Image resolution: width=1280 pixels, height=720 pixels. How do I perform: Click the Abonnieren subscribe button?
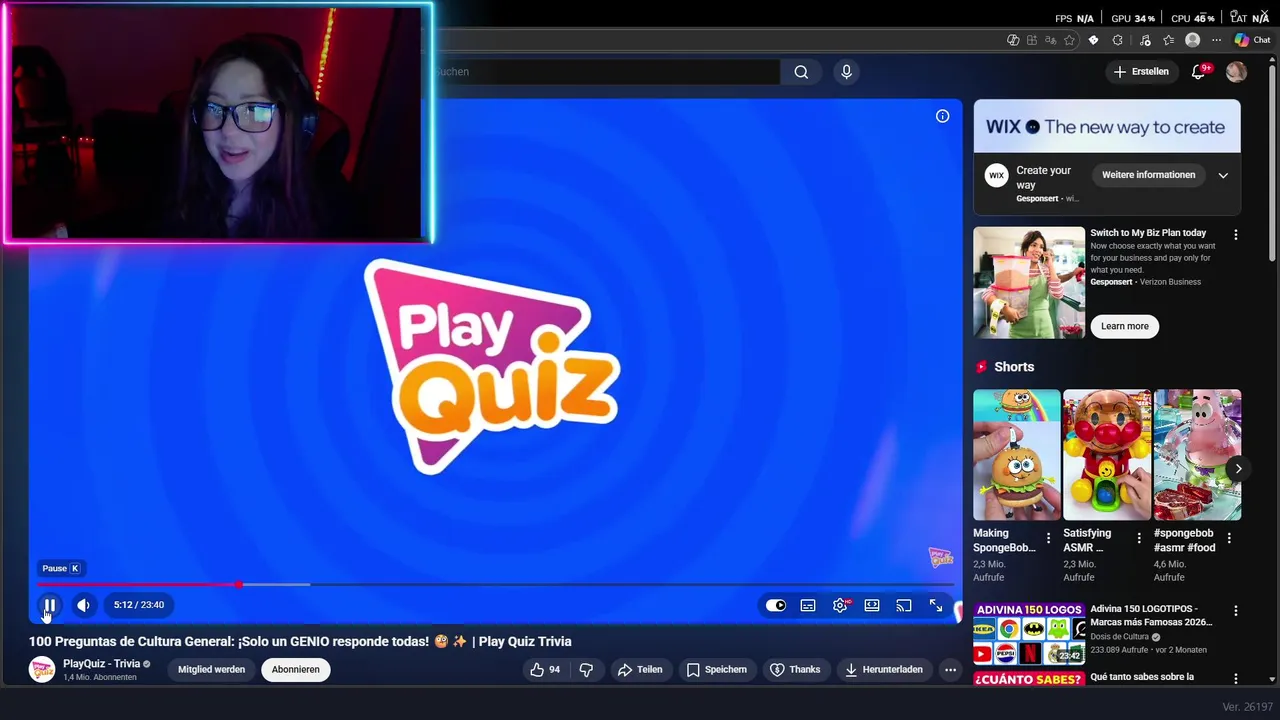[x=296, y=670]
